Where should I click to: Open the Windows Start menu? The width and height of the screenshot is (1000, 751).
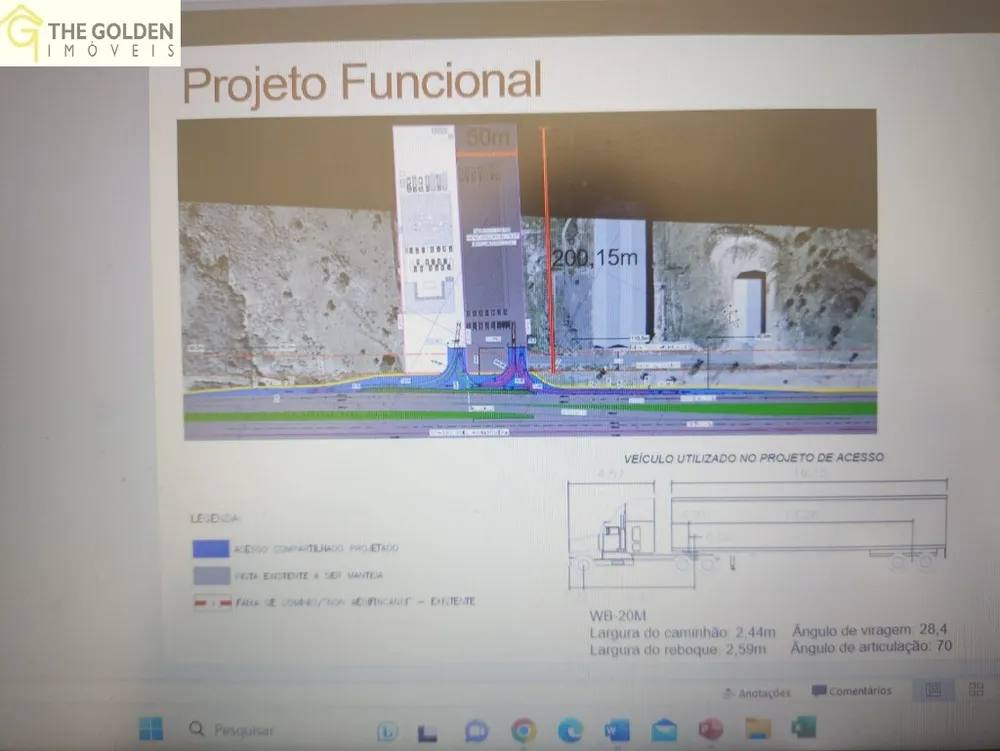[151, 728]
